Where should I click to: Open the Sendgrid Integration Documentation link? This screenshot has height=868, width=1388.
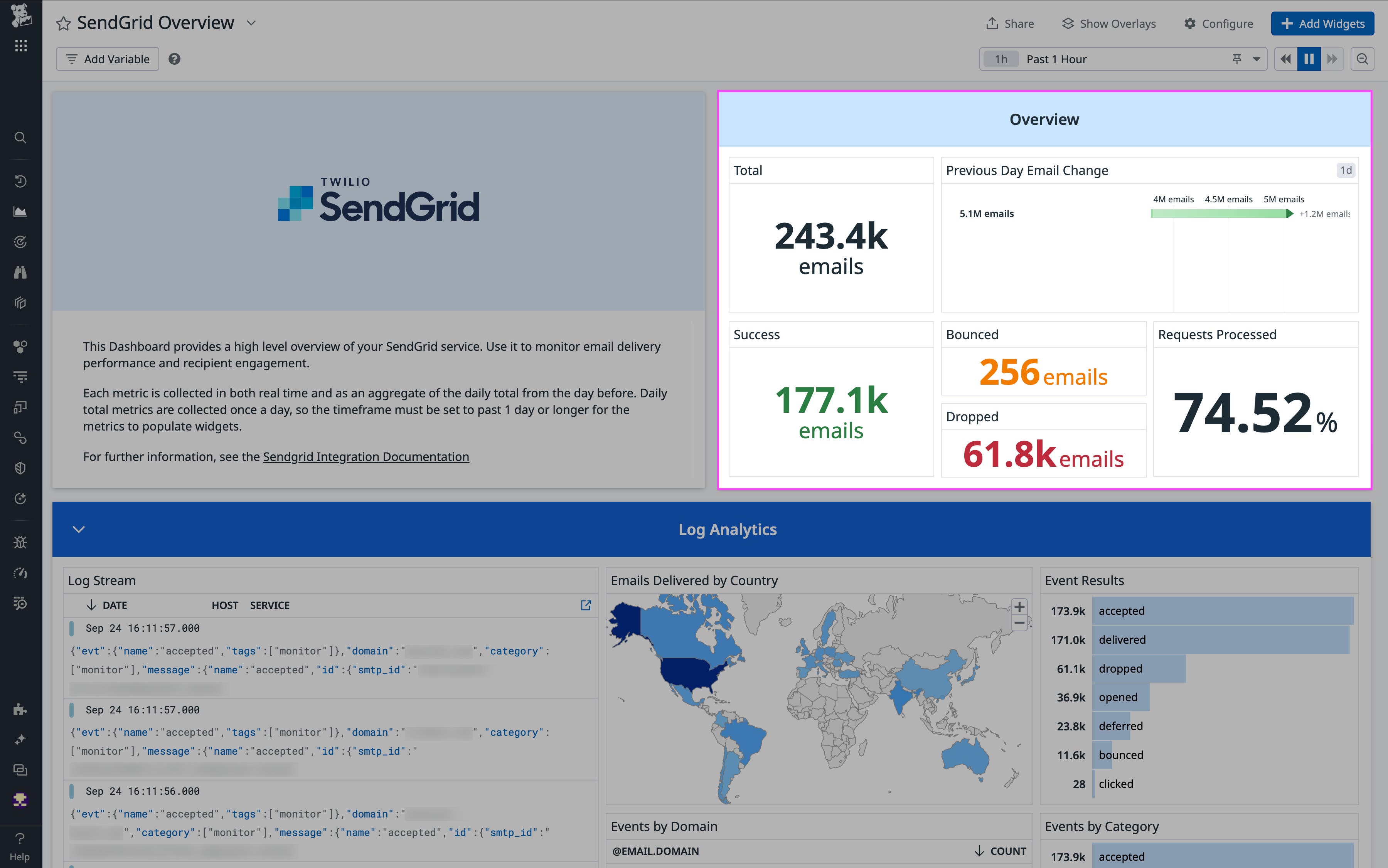(x=366, y=456)
